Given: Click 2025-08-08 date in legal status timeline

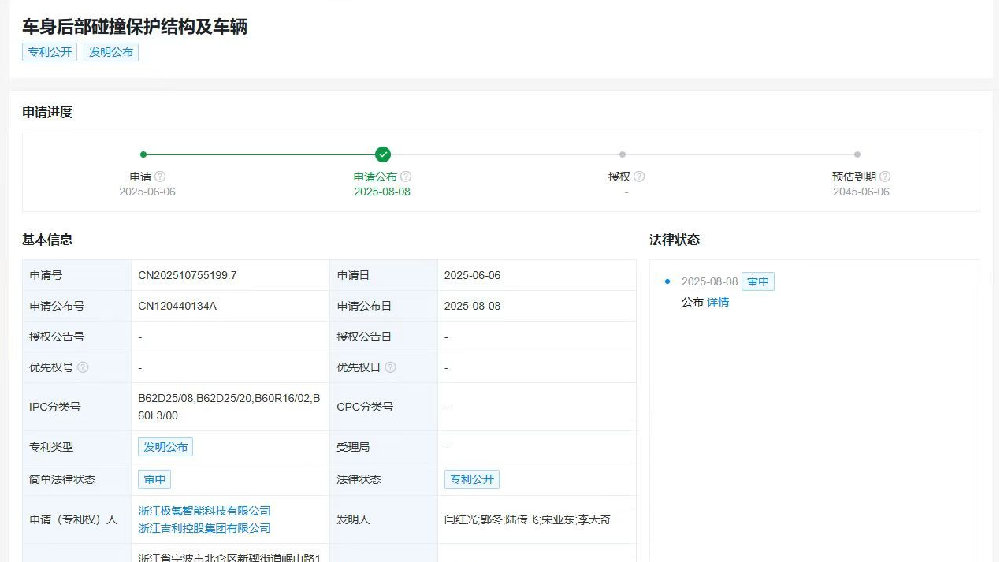Looking at the screenshot, I should point(709,281).
